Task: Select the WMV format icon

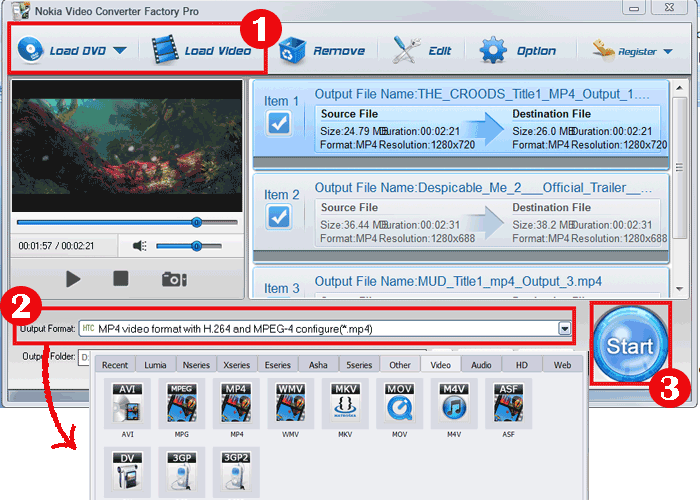Action: point(291,404)
